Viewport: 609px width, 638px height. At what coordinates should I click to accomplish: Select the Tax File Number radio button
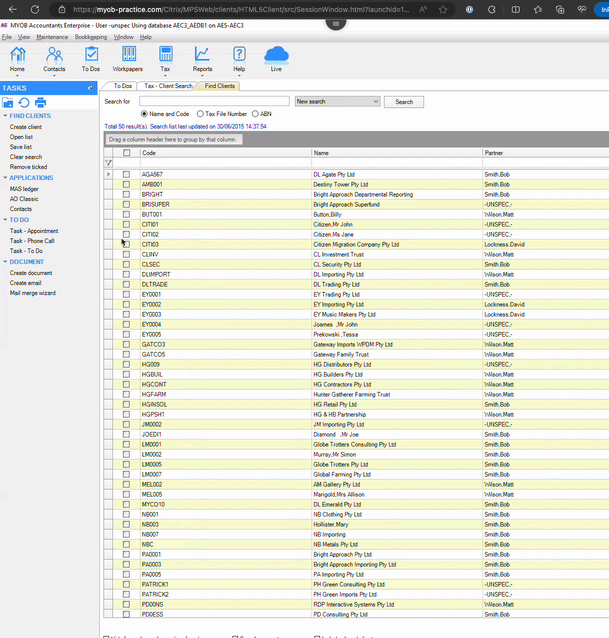(200, 114)
